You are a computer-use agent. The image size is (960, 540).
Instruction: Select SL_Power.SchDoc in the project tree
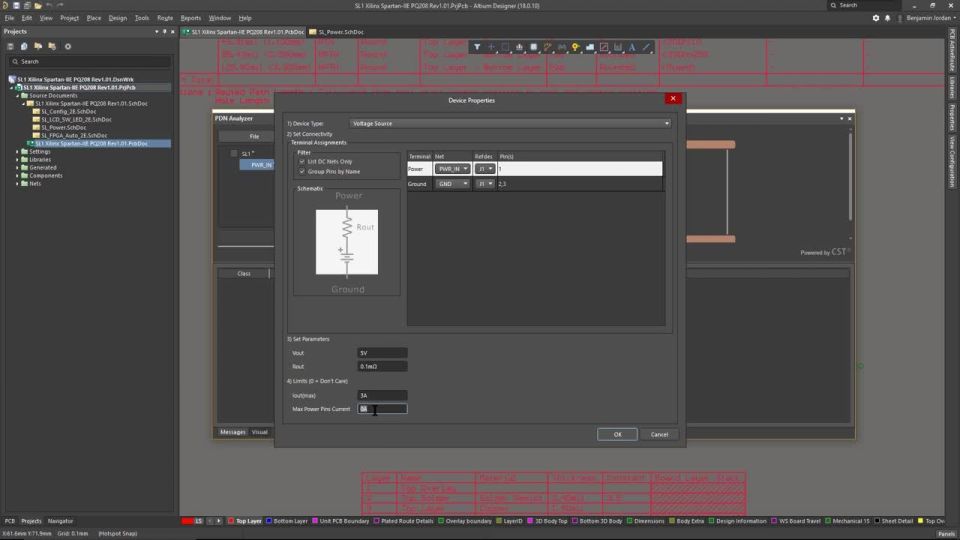(64, 127)
